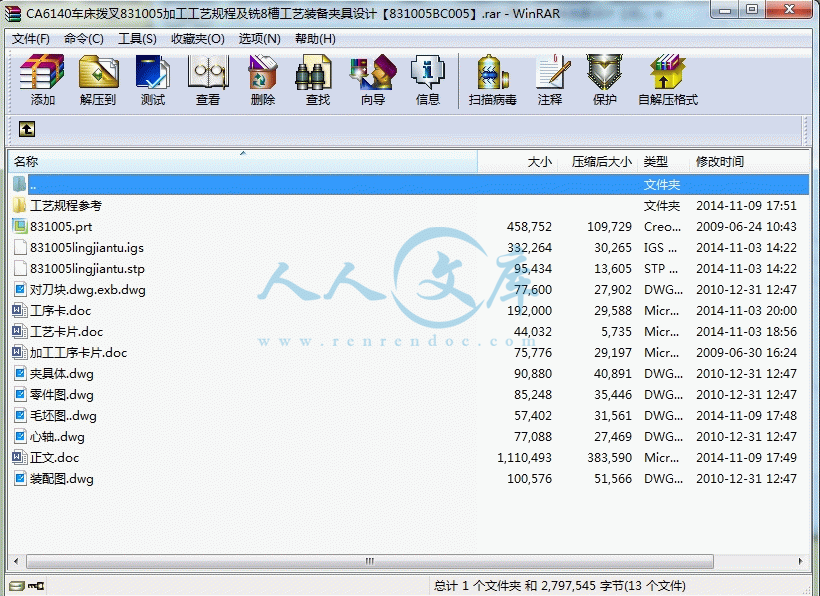Select 心轴..dwg file
Viewport: 820px width, 596px height.
click(57, 437)
